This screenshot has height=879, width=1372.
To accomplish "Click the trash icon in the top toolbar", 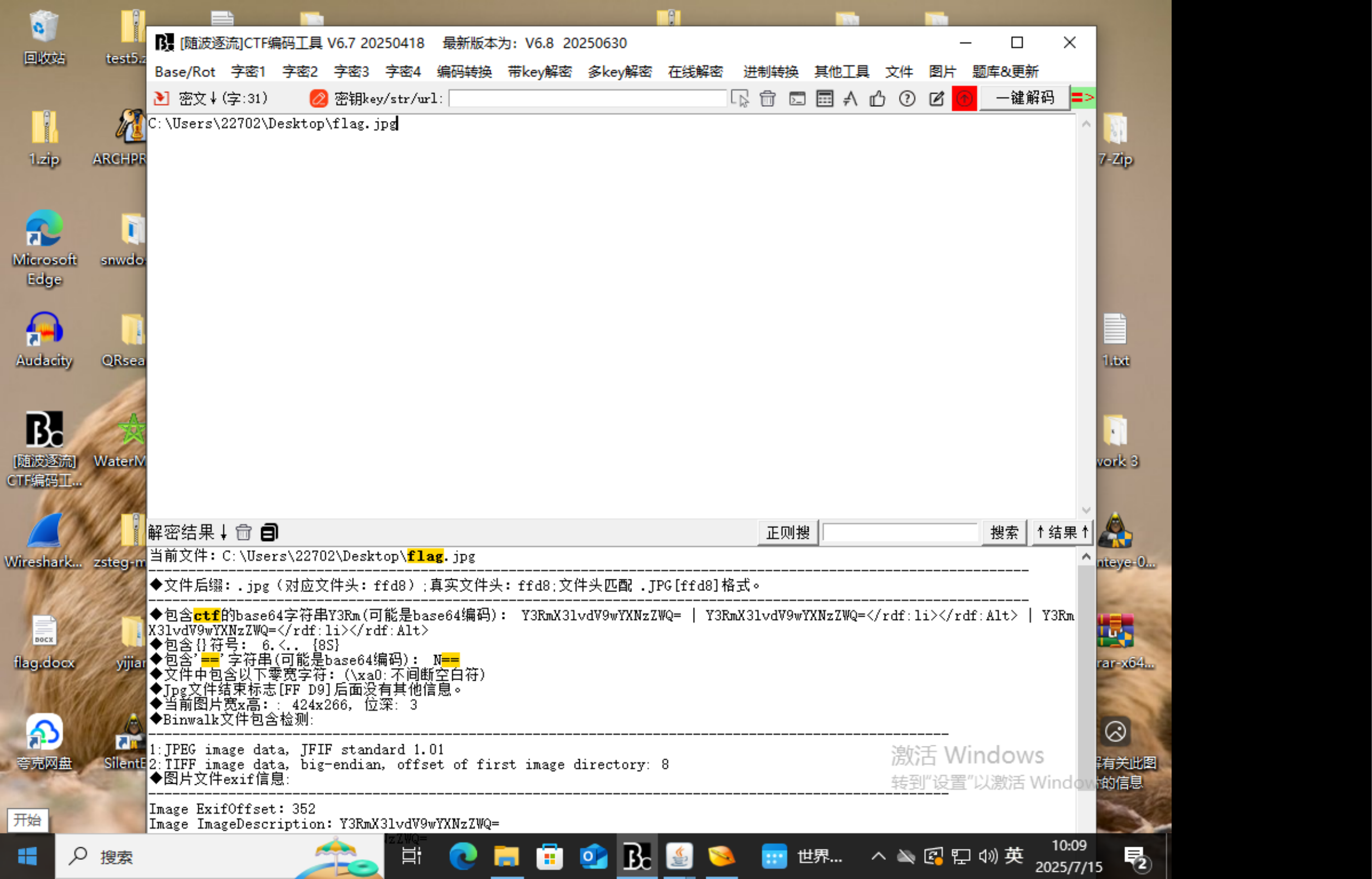I will [767, 98].
